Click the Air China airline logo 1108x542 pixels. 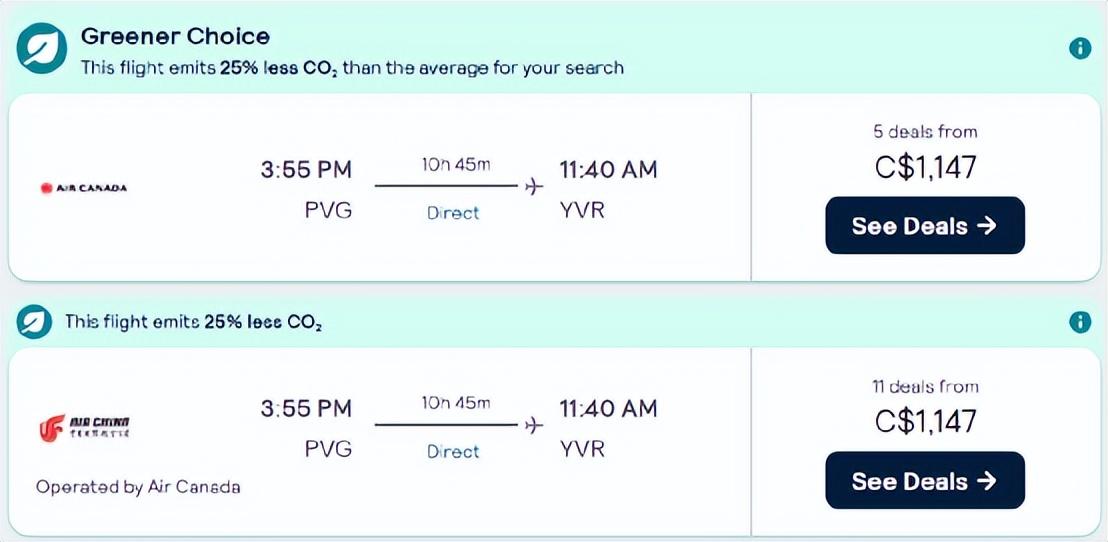coord(84,427)
